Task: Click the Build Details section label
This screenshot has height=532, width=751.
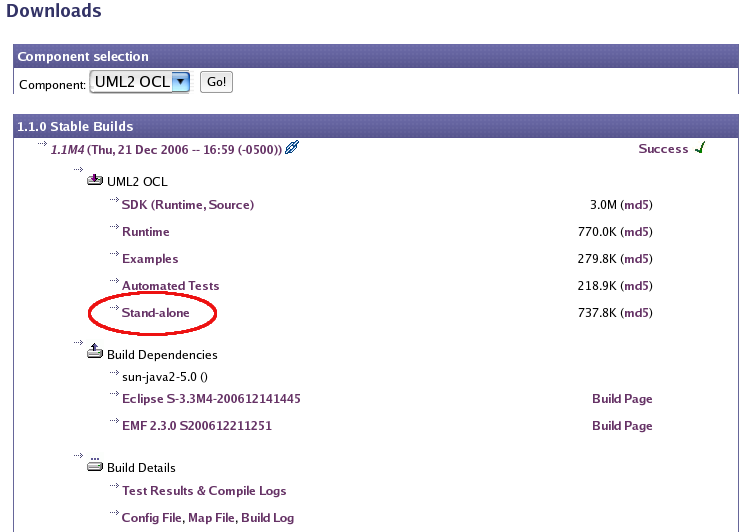Action: click(x=141, y=468)
